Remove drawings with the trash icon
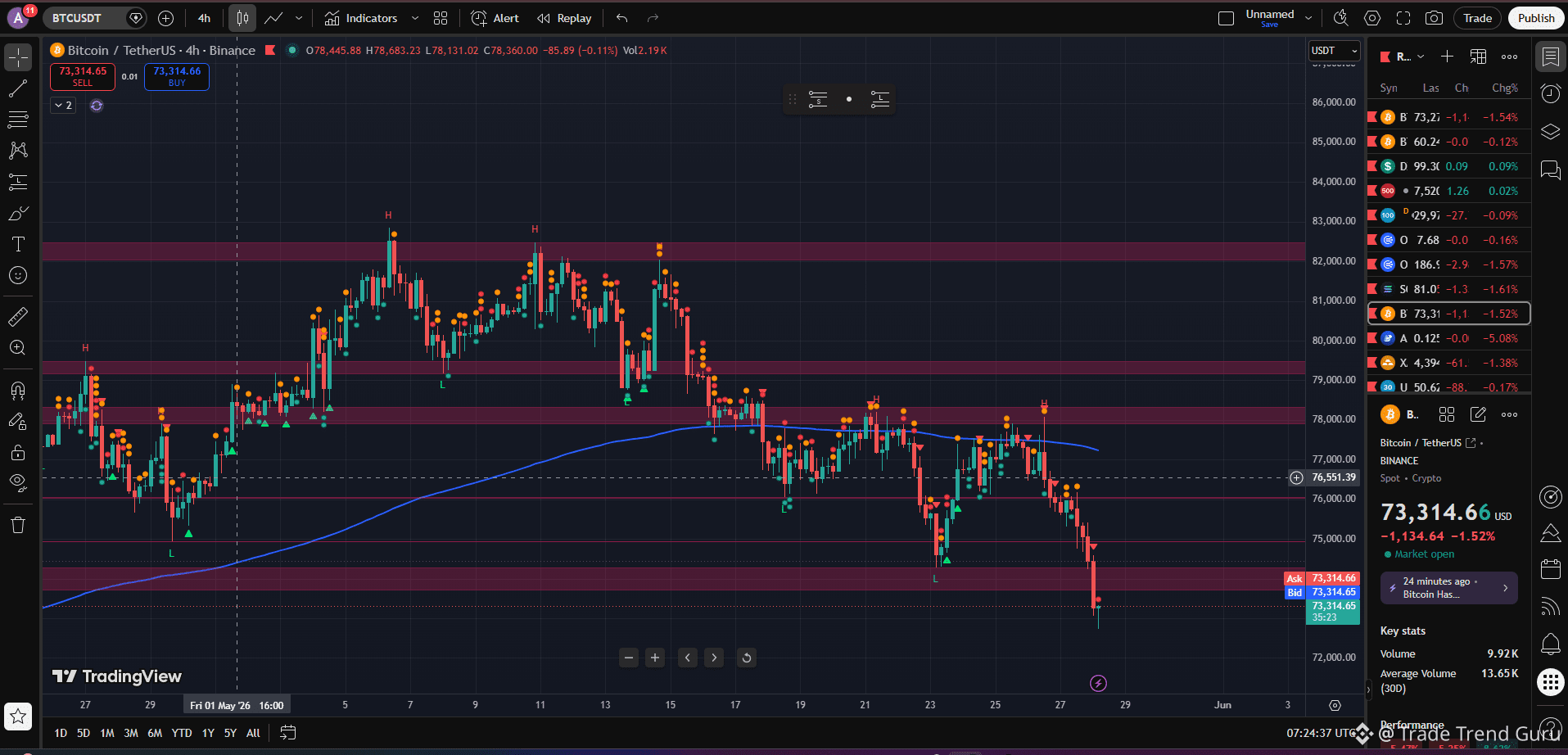Image resolution: width=1568 pixels, height=755 pixels. (x=18, y=525)
